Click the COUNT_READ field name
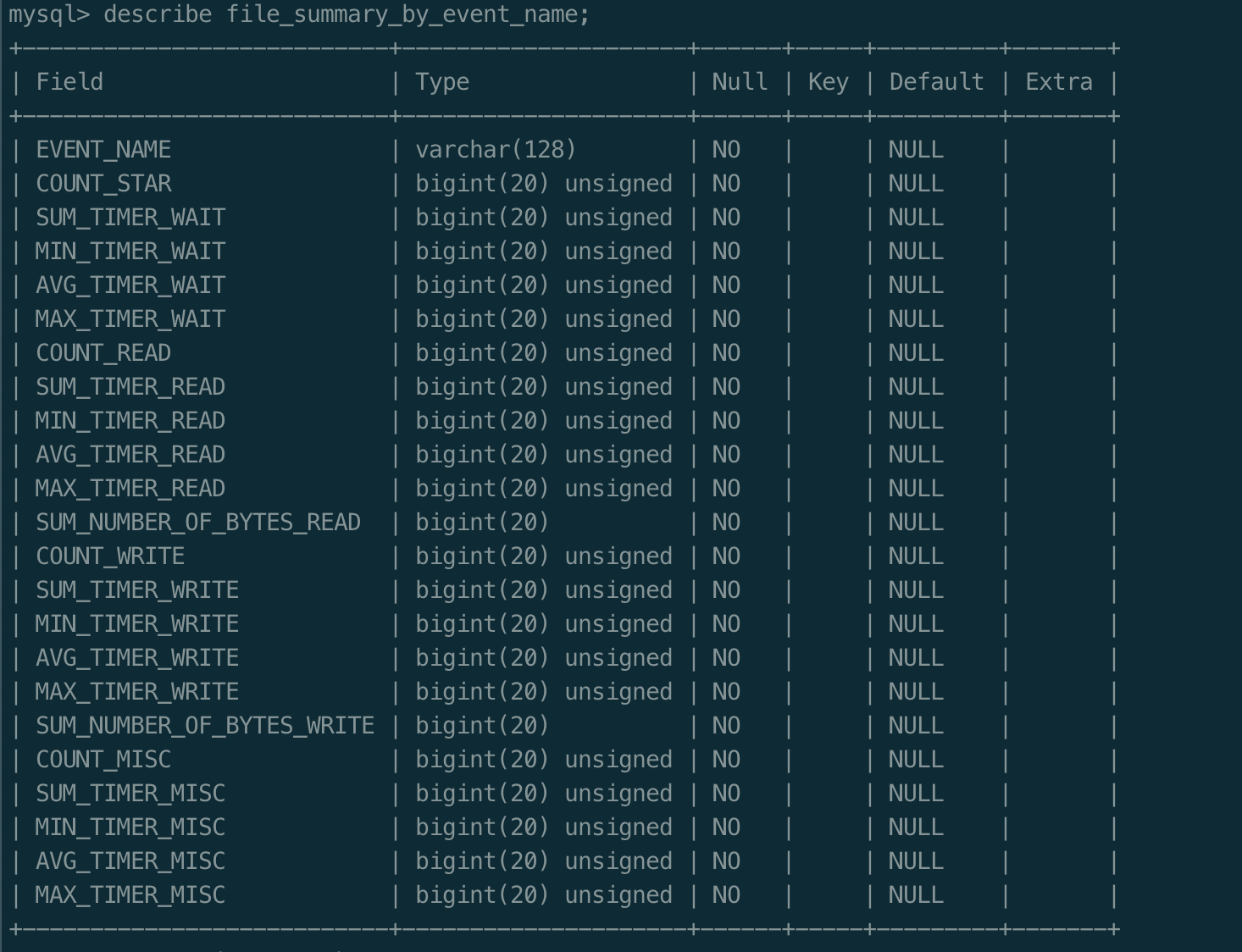This screenshot has width=1242, height=952. coord(103,353)
